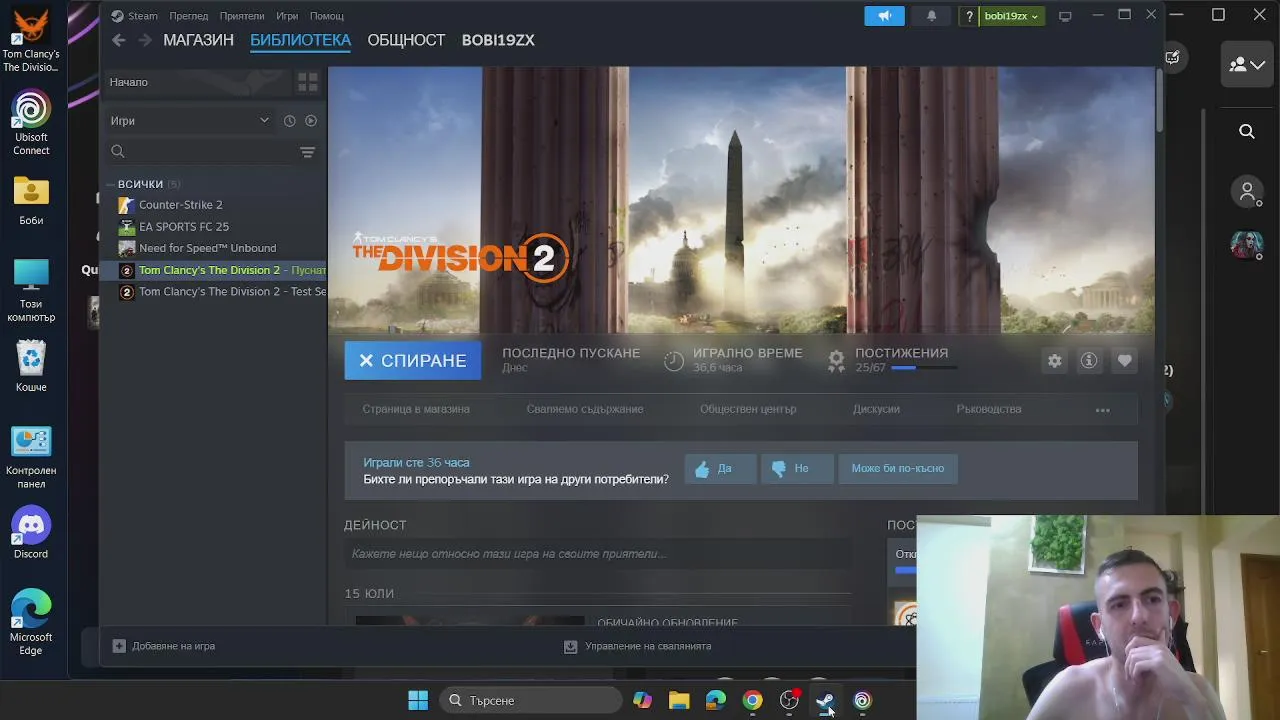The image size is (1280, 720).
Task: Open the bobi19zx account dropdown
Action: 1011,16
